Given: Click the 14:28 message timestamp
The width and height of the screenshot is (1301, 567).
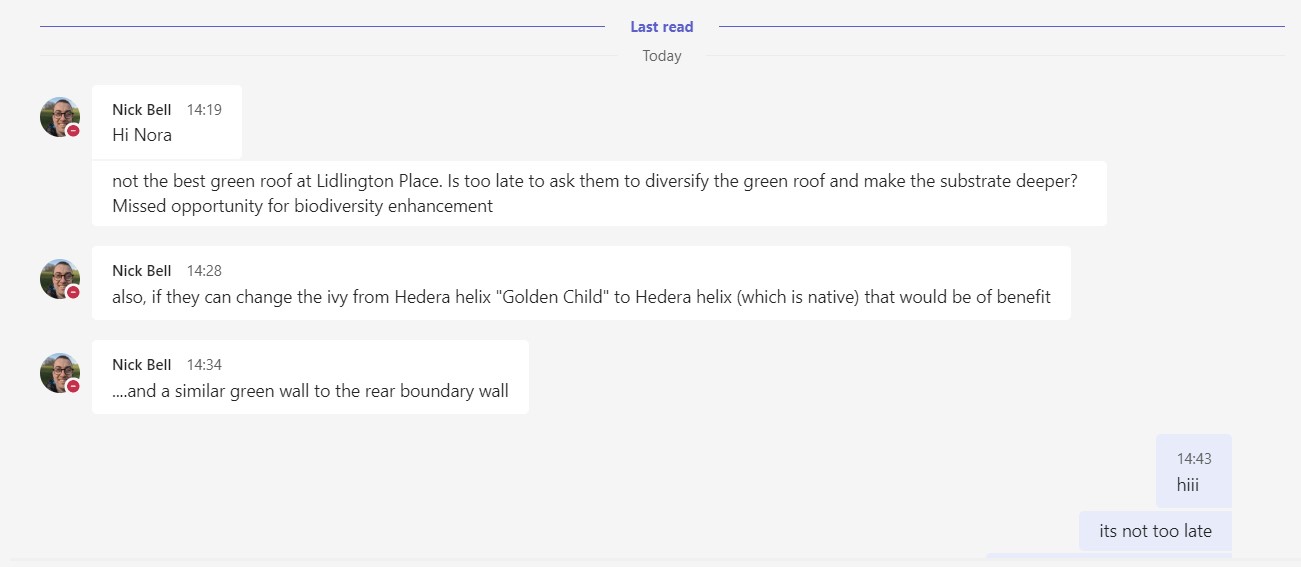Looking at the screenshot, I should 204,271.
